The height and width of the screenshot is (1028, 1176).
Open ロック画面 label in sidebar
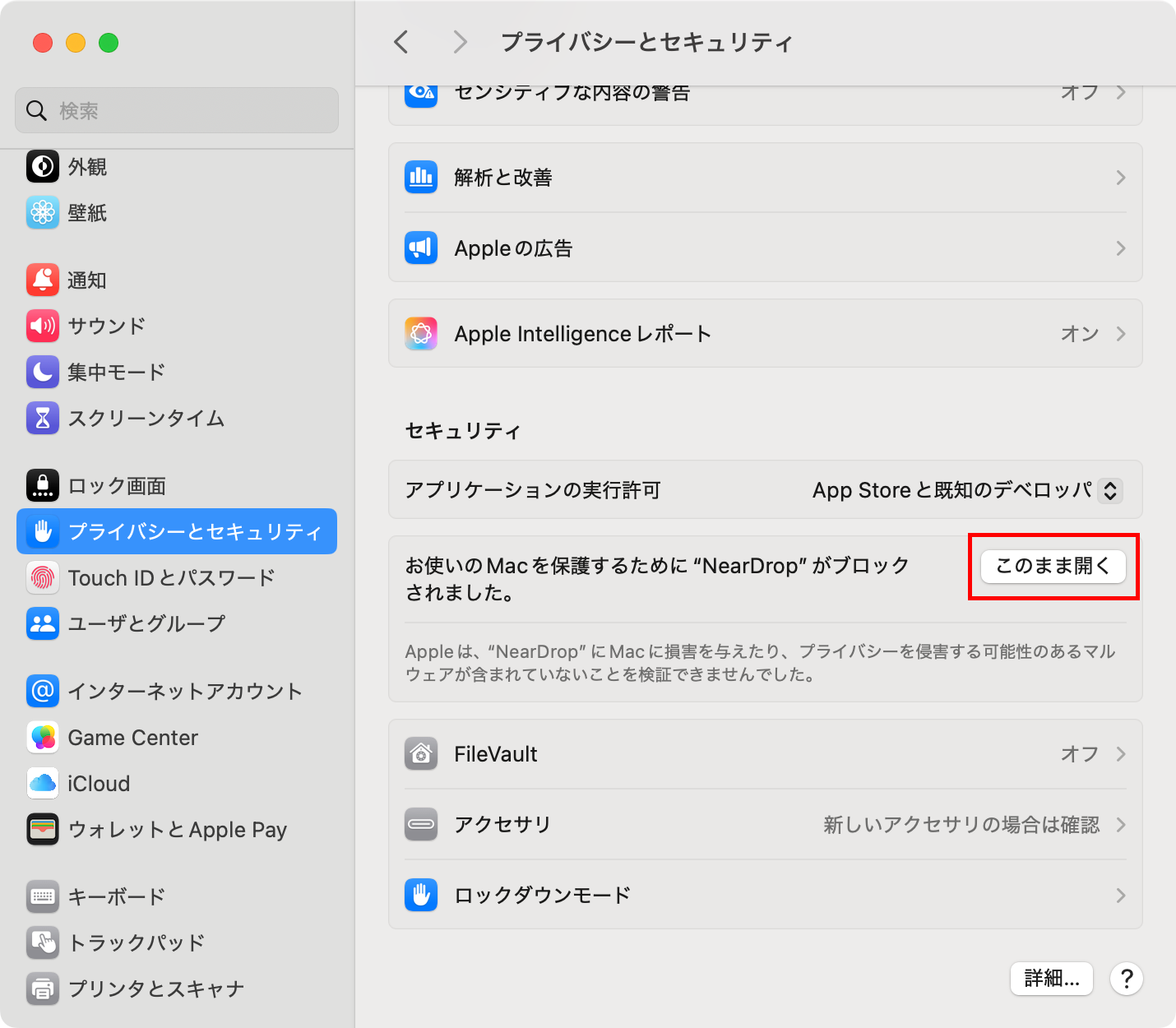coord(117,486)
